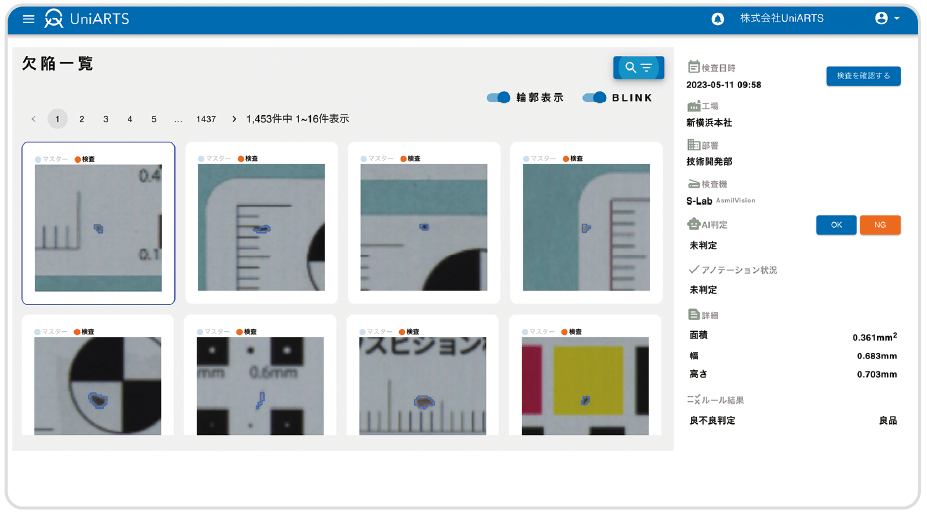Switch checkered circle card to 検査 view
The width and height of the screenshot is (927, 512).
84,332
